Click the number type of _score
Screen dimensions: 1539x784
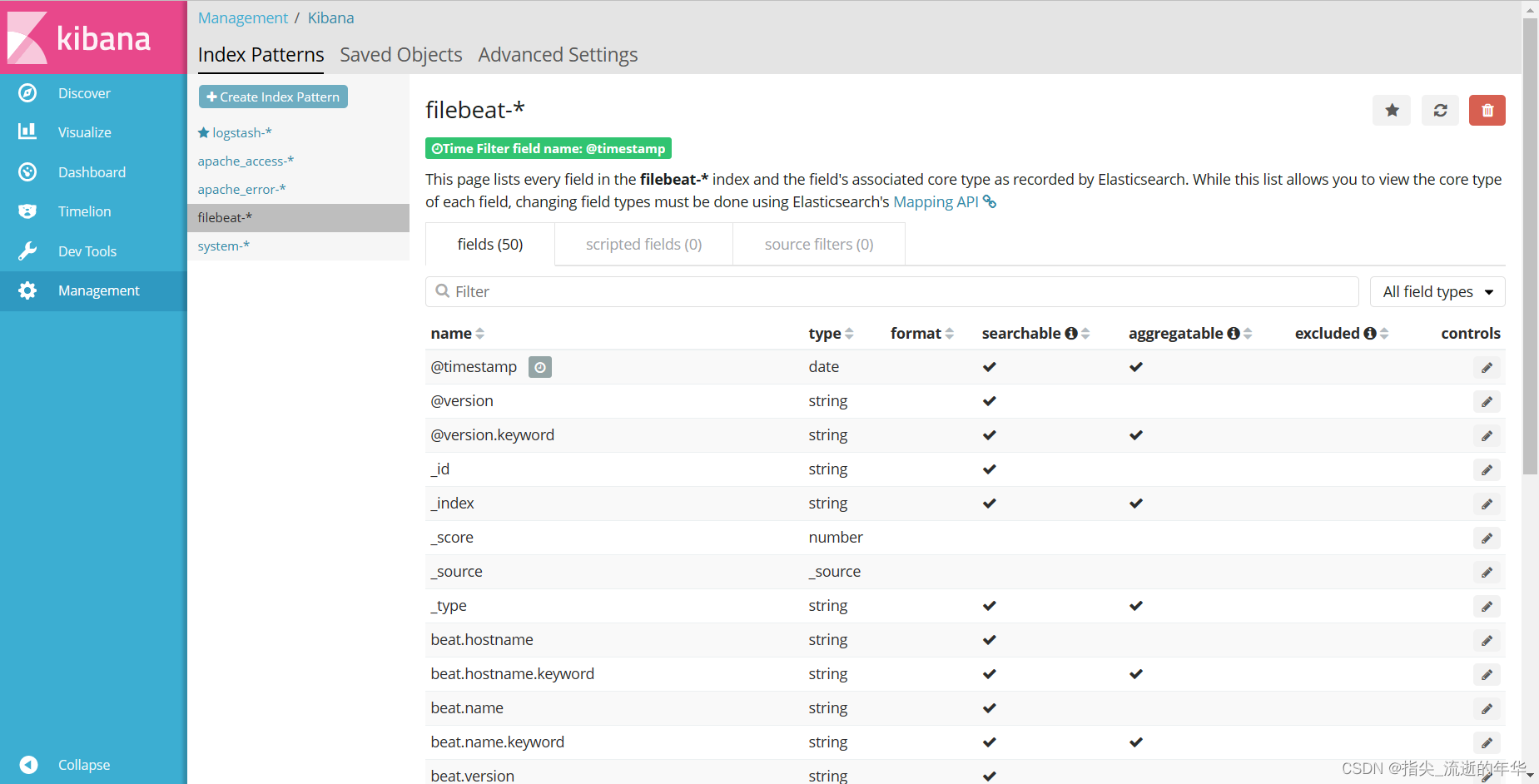[x=836, y=538]
